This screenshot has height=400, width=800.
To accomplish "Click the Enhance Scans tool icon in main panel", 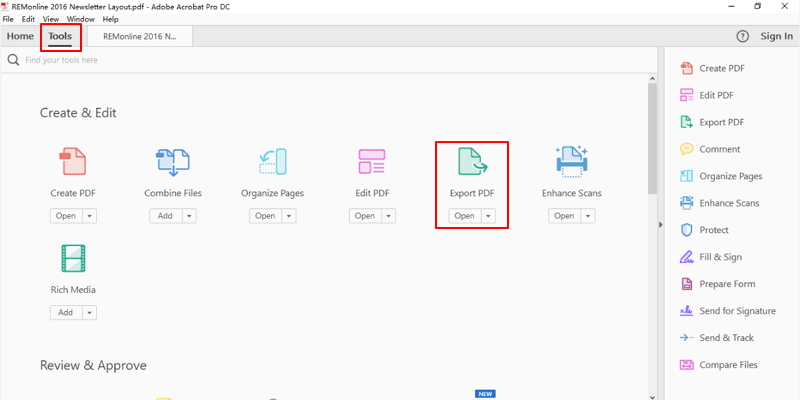I will pyautogui.click(x=571, y=161).
